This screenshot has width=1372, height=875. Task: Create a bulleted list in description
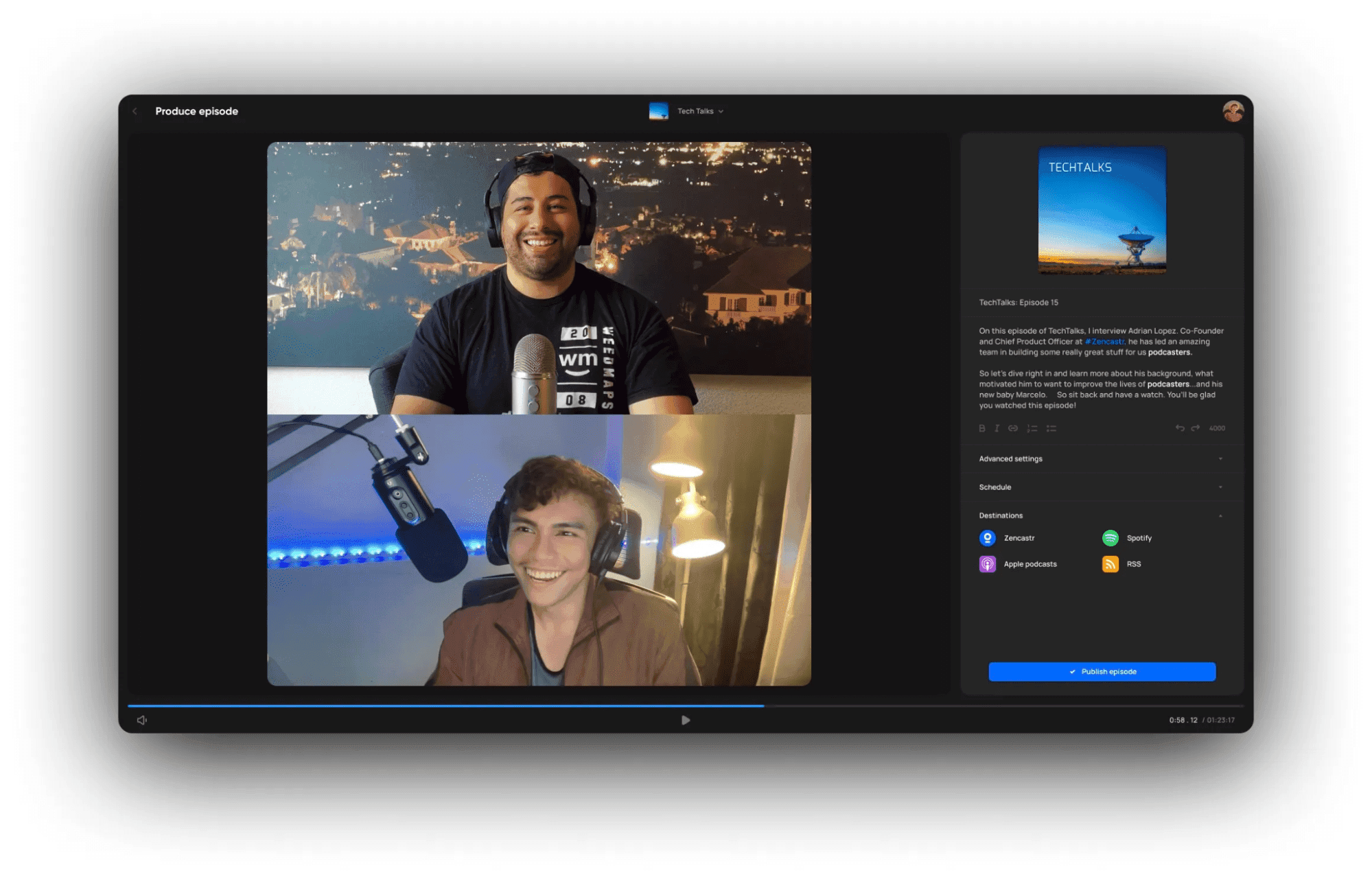1051,428
